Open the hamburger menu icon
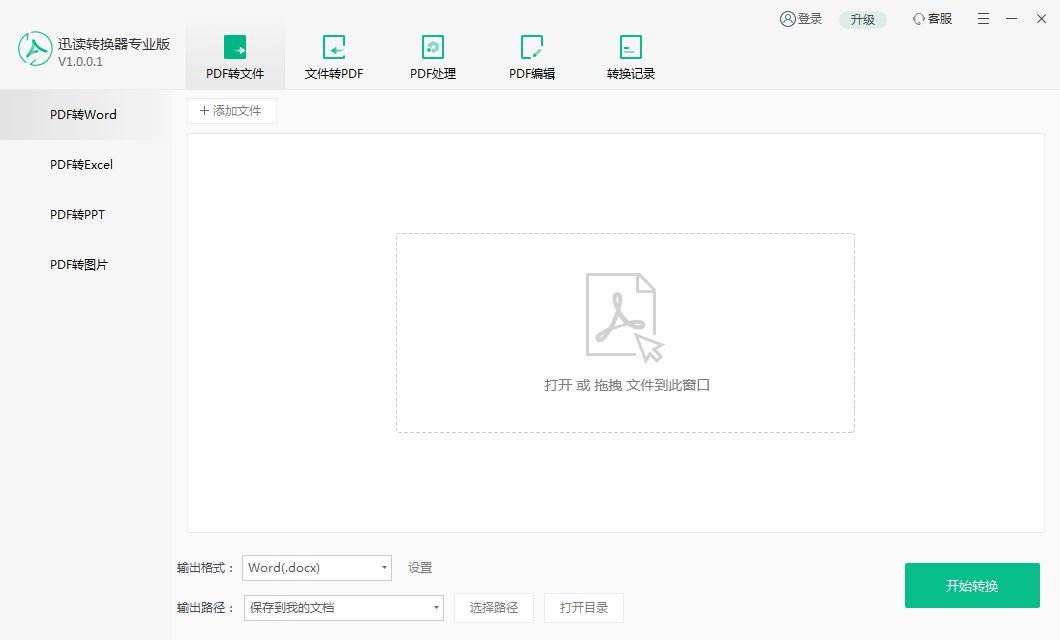 click(x=983, y=18)
